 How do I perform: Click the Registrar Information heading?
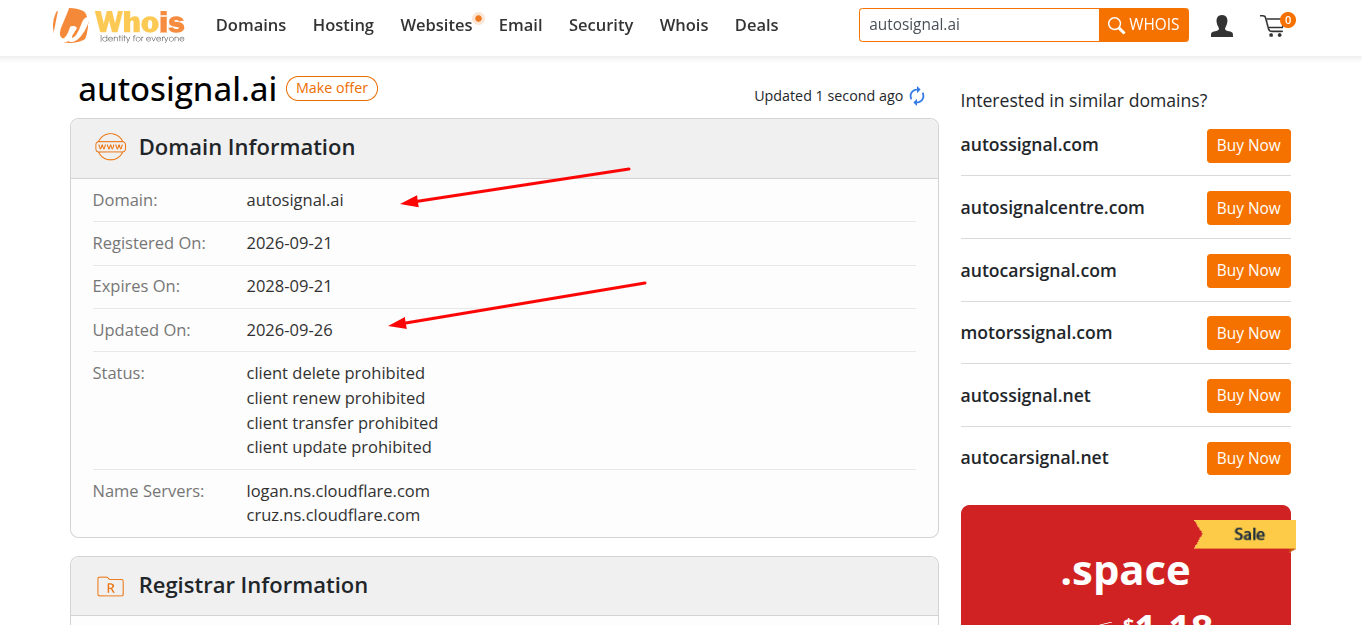[253, 586]
